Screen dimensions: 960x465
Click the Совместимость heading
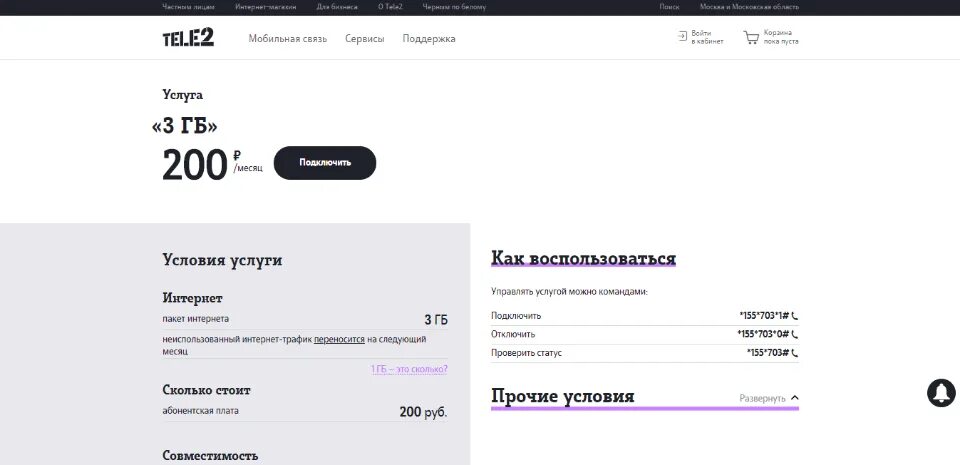coord(210,456)
